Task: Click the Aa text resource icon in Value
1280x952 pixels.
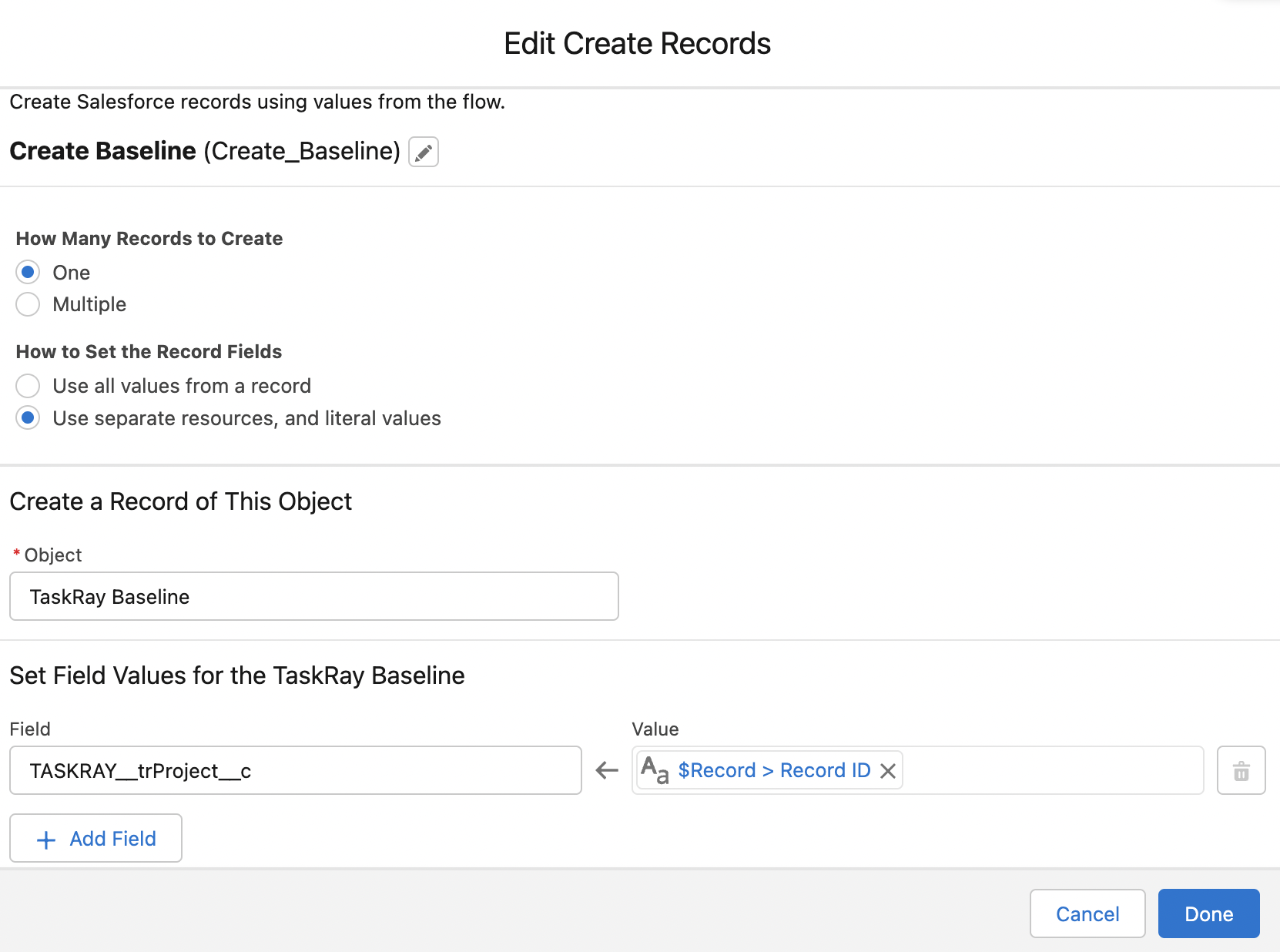Action: pos(654,769)
